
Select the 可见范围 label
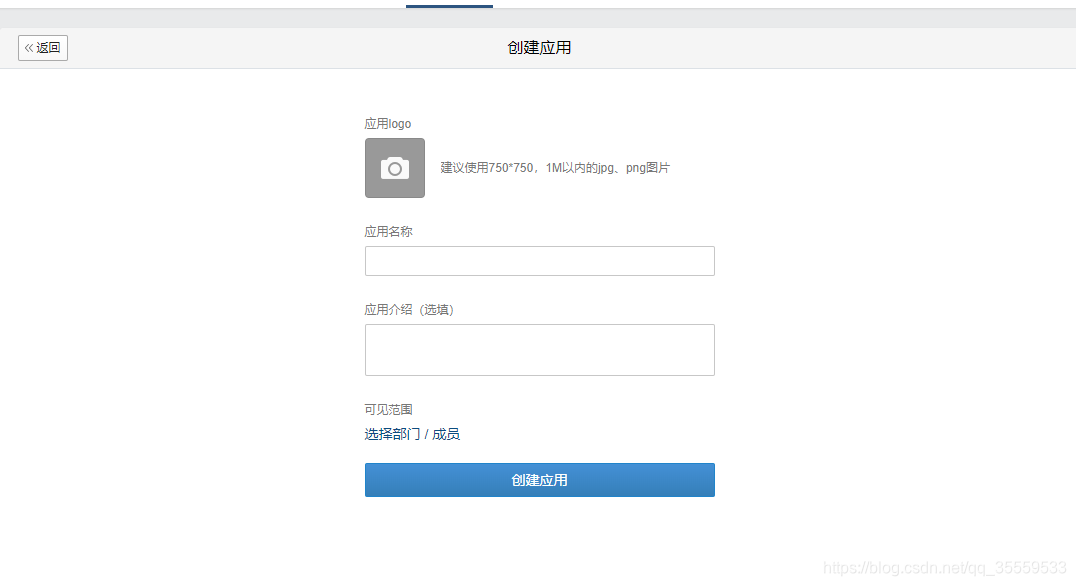tap(388, 410)
